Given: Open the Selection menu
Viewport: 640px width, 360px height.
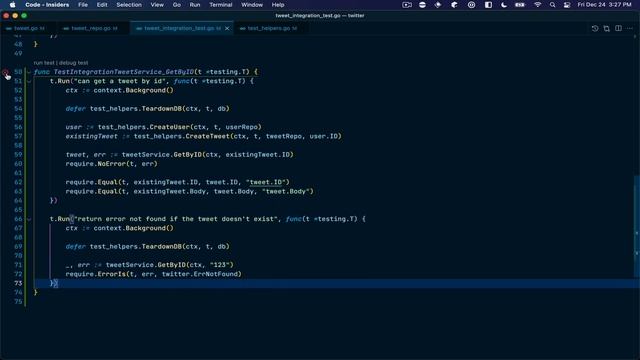Looking at the screenshot, I should tap(129, 5).
